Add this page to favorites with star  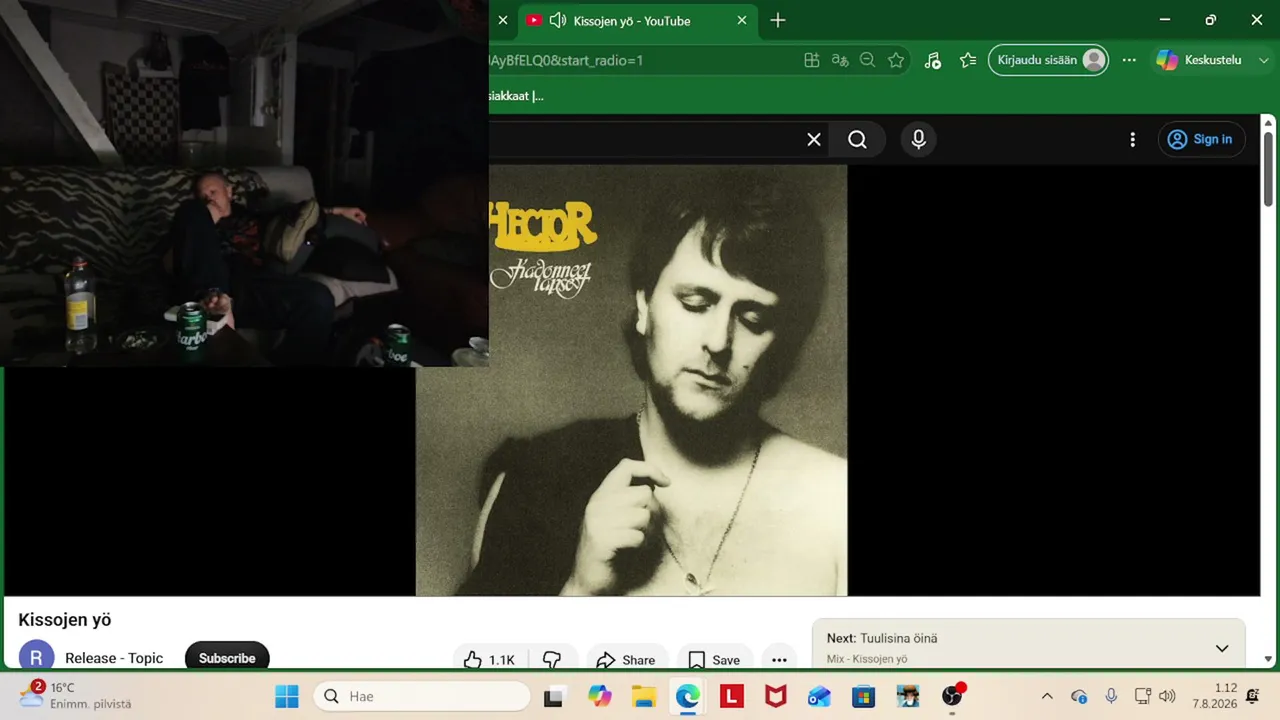pos(896,60)
